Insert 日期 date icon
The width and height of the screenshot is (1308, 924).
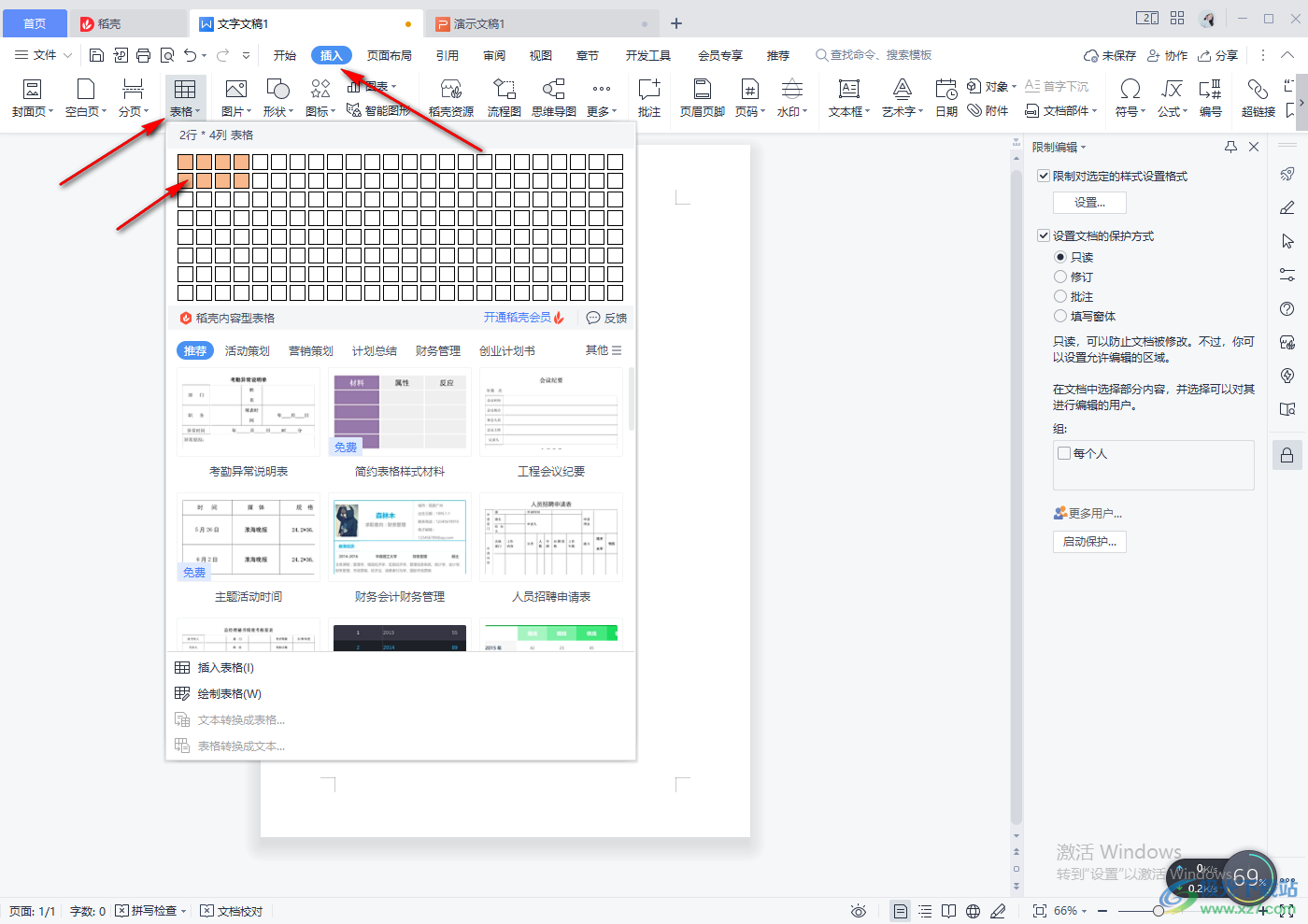(x=946, y=89)
